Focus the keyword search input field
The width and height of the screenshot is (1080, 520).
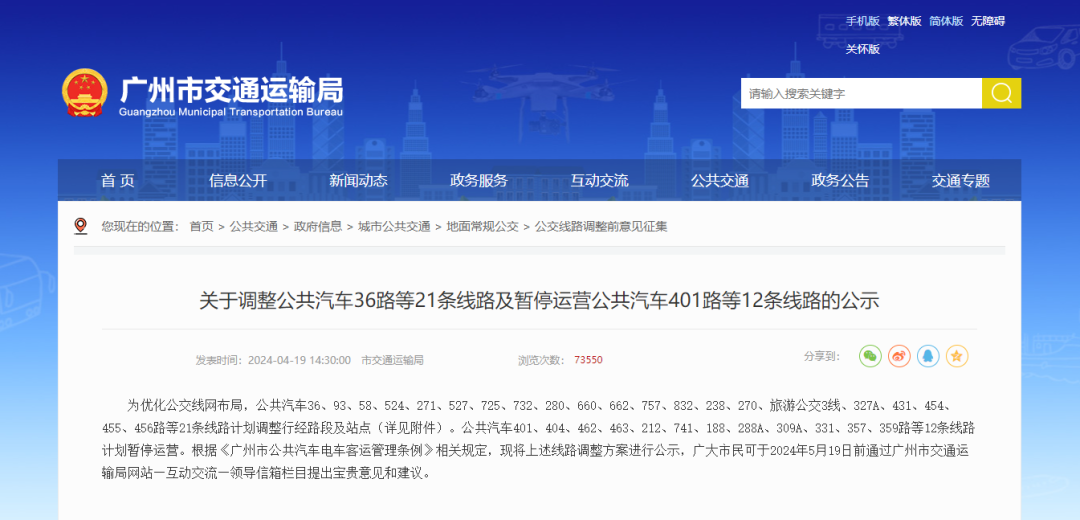point(860,93)
